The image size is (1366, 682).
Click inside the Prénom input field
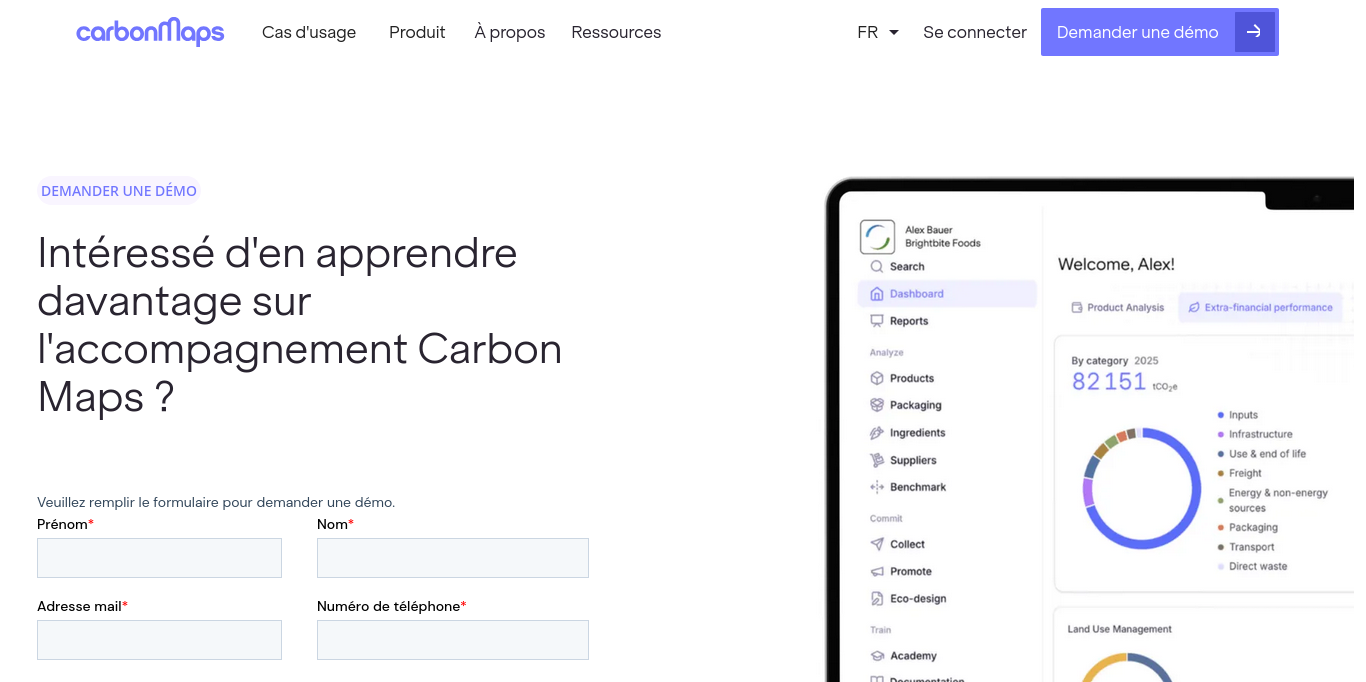click(159, 557)
